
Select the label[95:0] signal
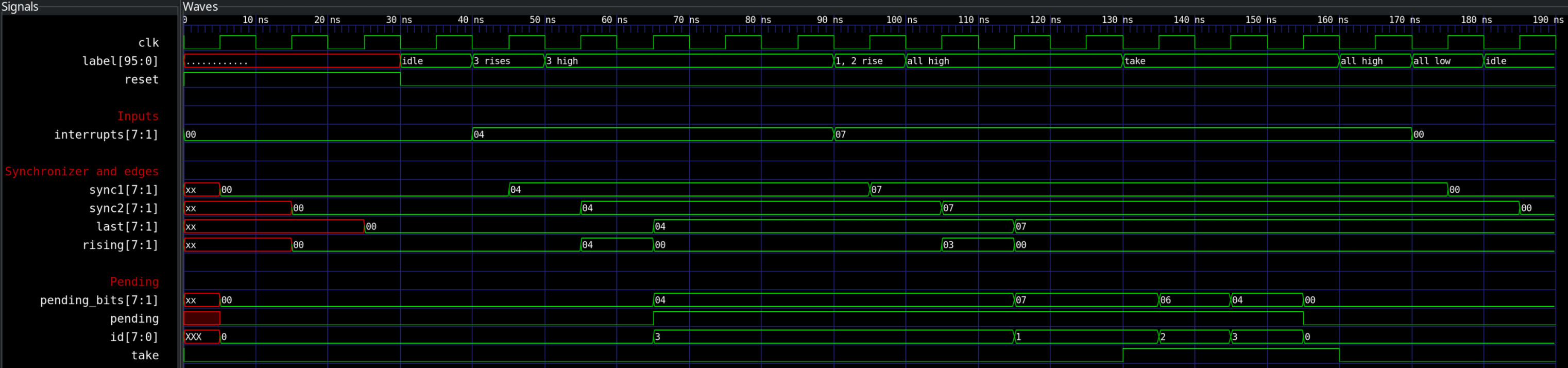(x=120, y=61)
